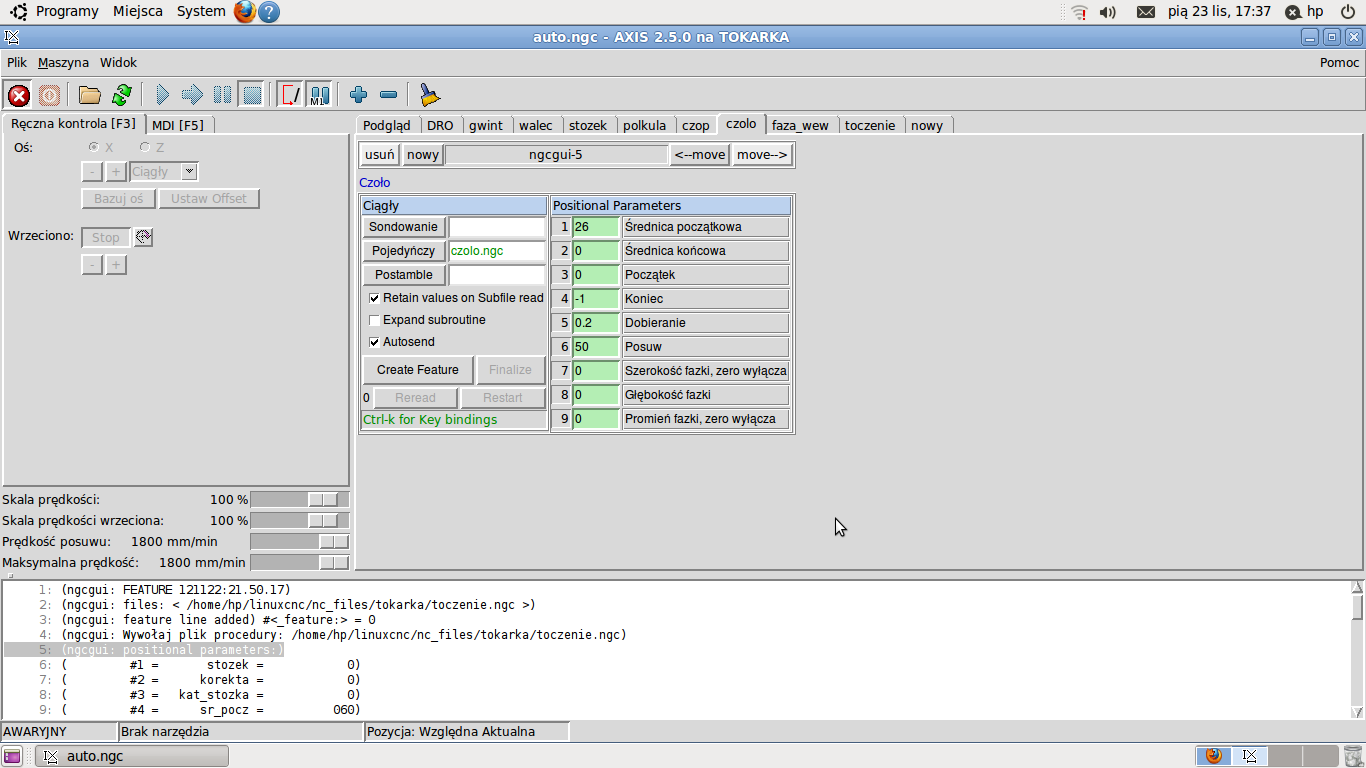Click Sondowanie button
The height and width of the screenshot is (768, 1366).
[x=404, y=227]
